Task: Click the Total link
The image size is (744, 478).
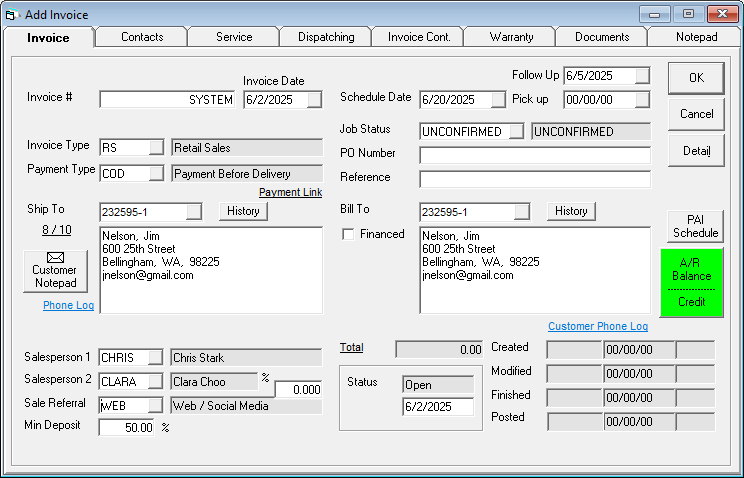Action: pos(352,347)
